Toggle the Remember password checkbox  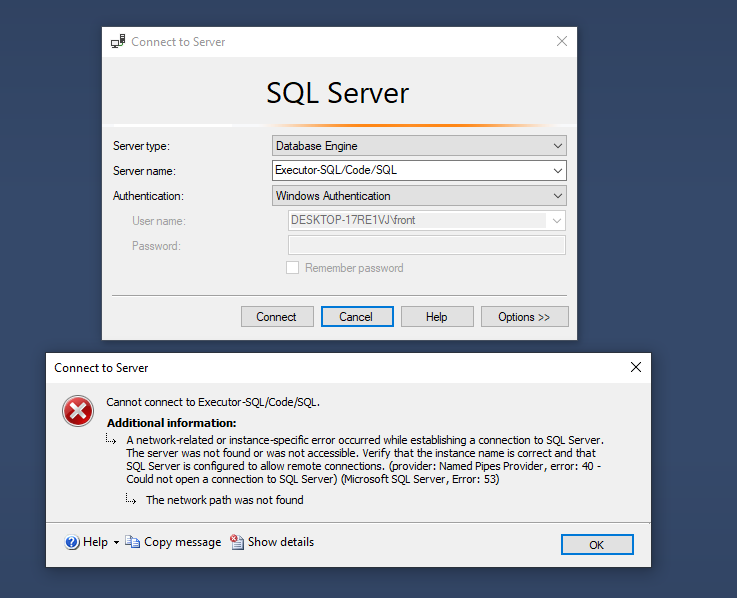(x=292, y=268)
